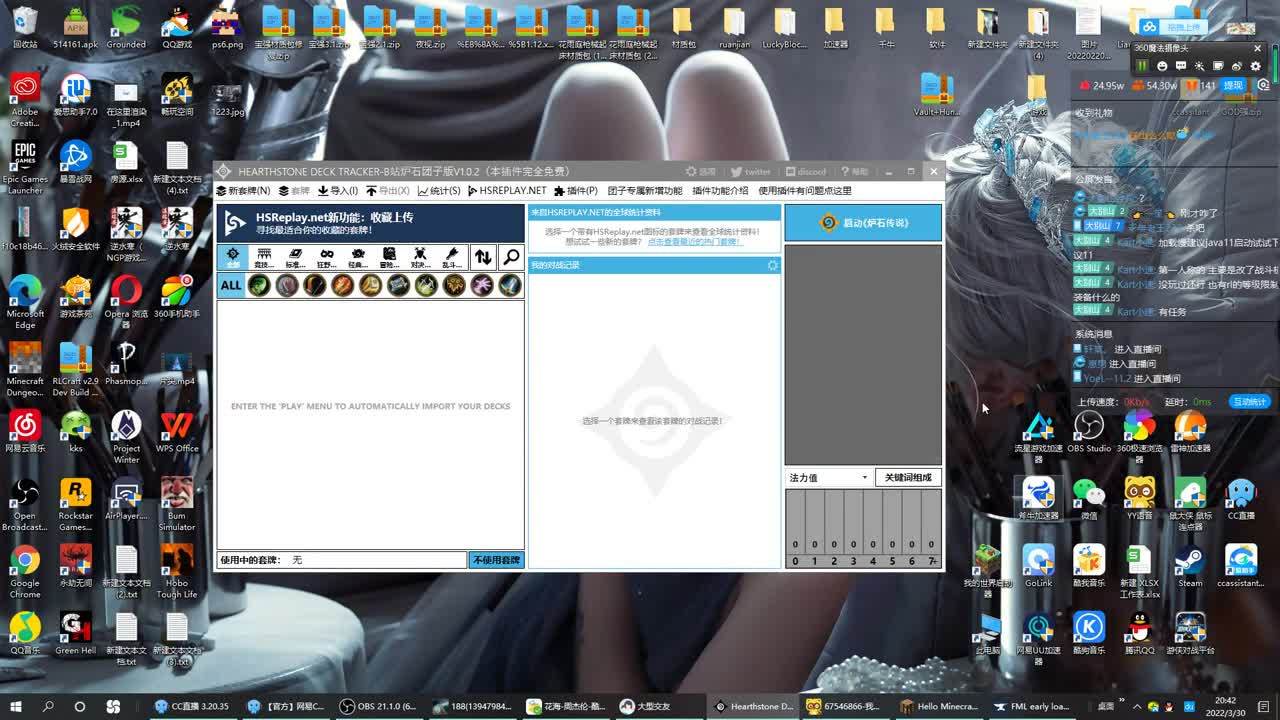Filter decks by fifth class icon

pyautogui.click(x=371, y=286)
